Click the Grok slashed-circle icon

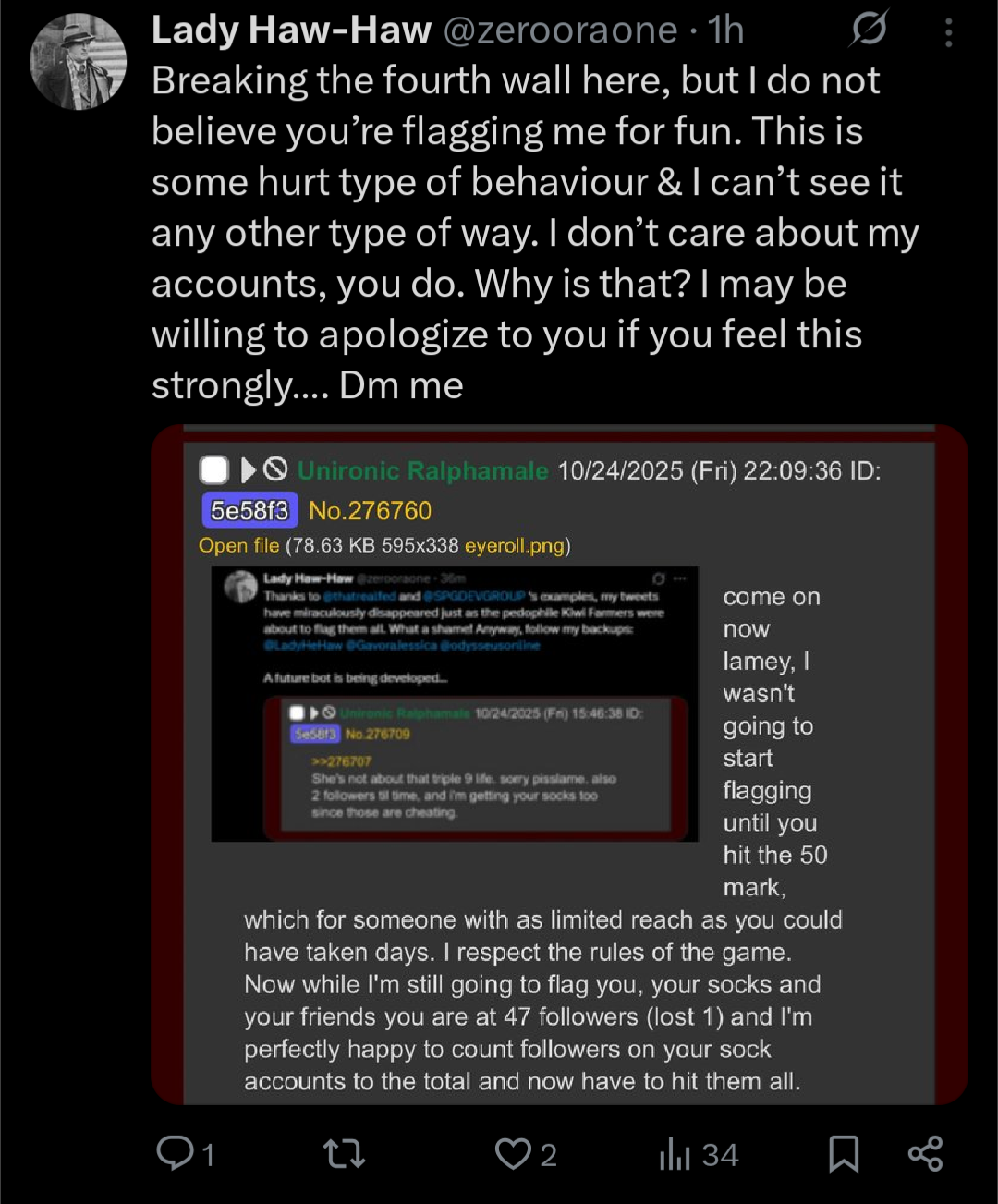pos(870,30)
